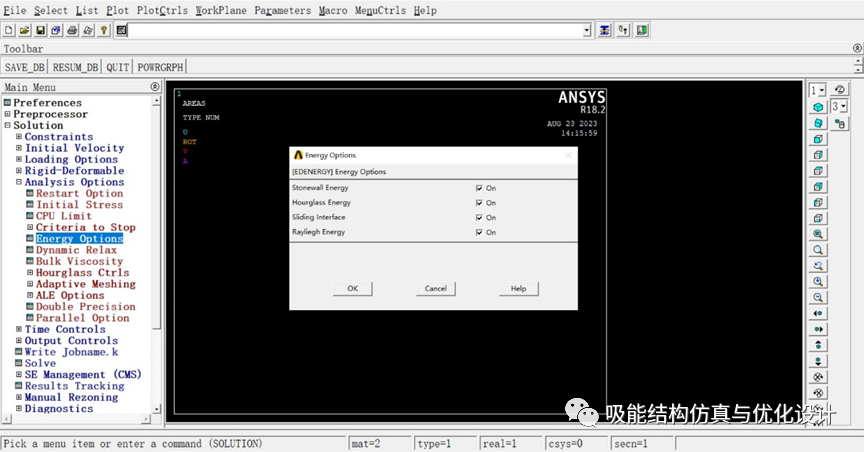
Task: Click OK in Energy Options dialog
Action: (353, 288)
